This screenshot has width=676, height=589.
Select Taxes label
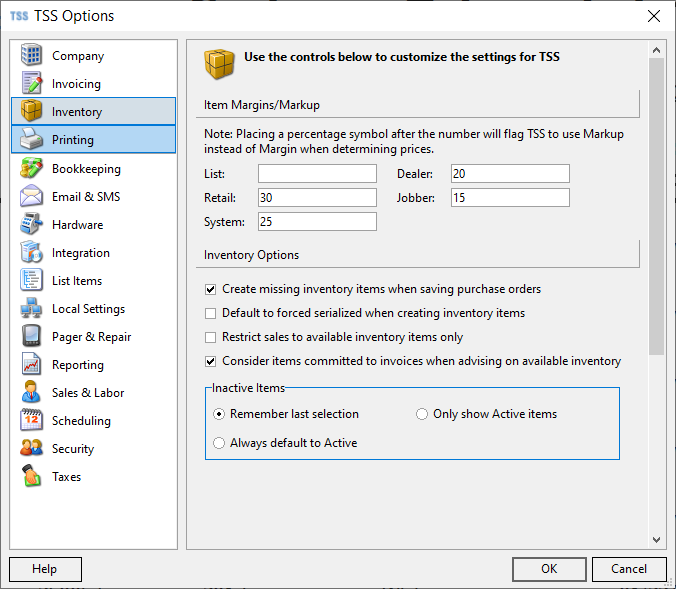pos(66,477)
